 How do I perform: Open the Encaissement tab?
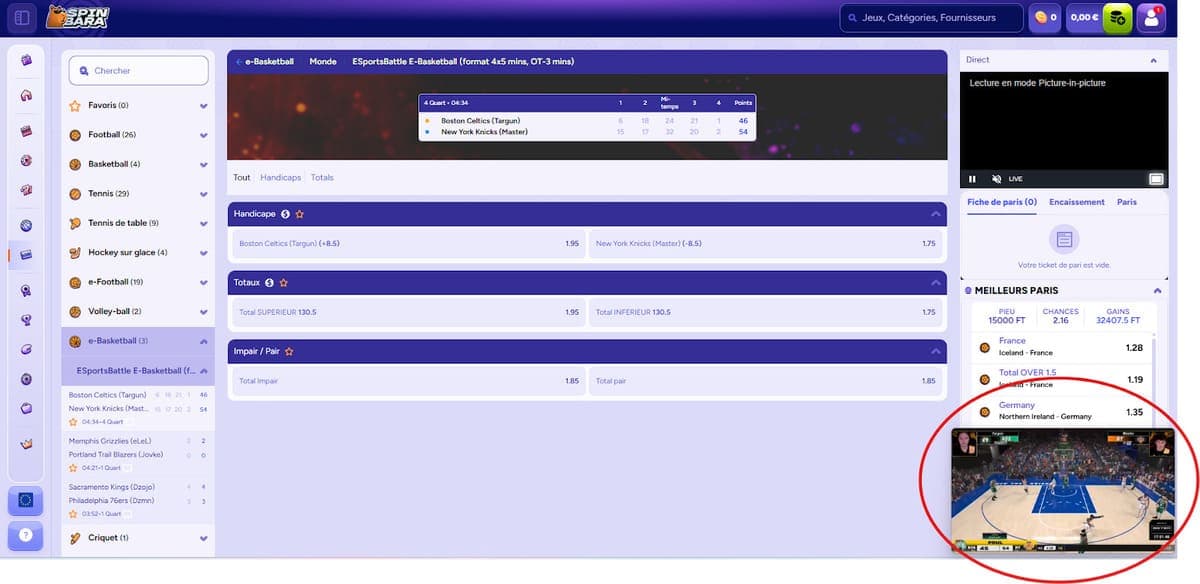click(x=1076, y=202)
